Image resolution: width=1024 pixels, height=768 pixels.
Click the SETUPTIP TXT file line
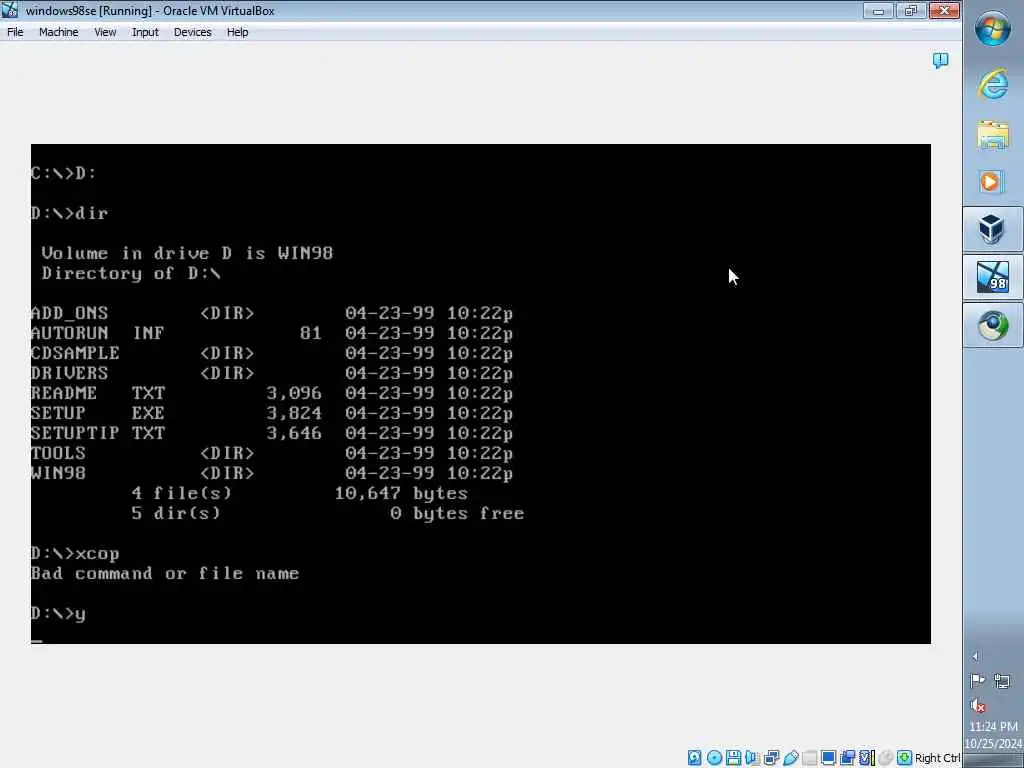pos(272,433)
